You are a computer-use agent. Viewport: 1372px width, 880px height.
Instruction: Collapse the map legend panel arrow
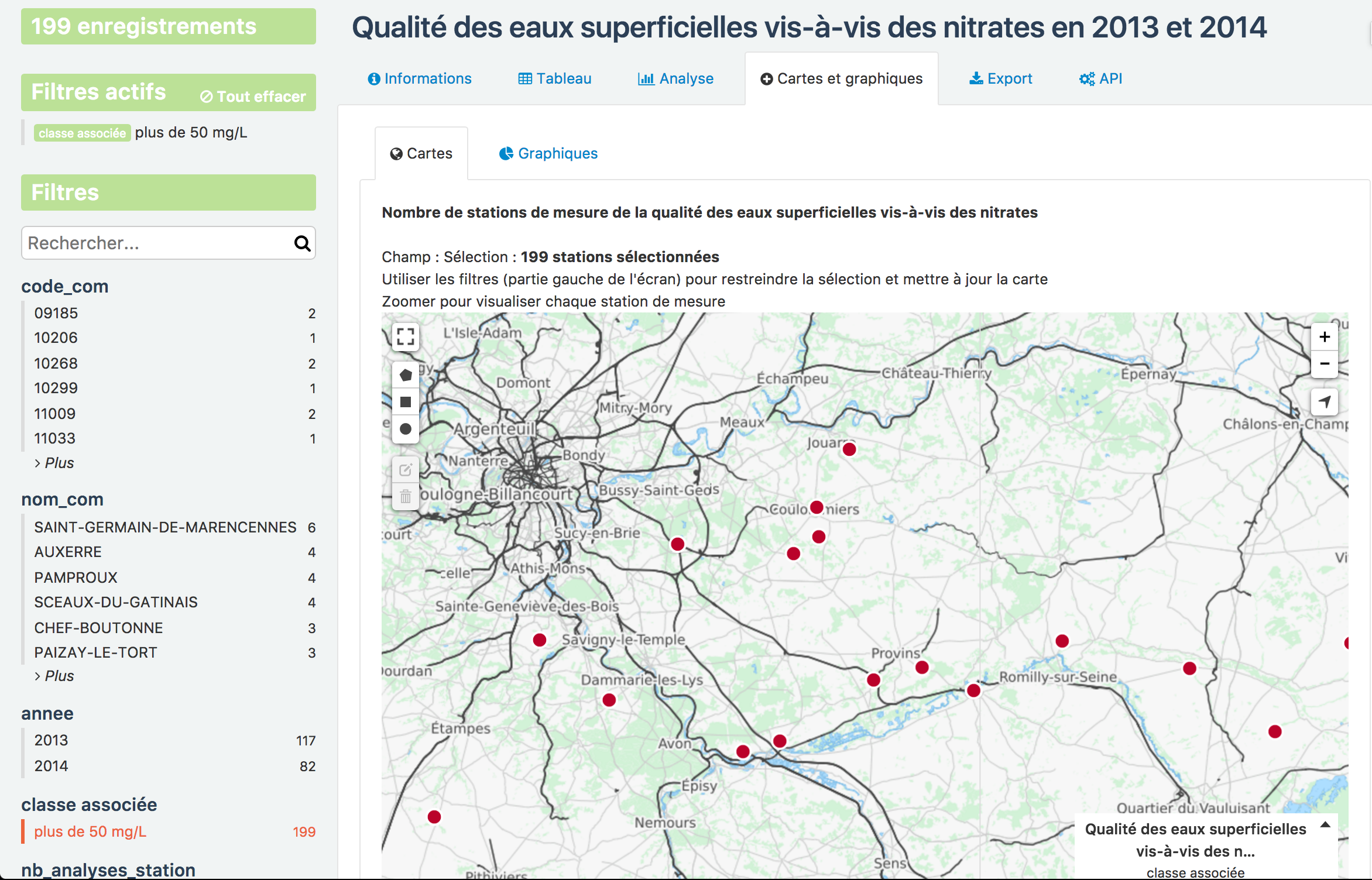tap(1325, 826)
